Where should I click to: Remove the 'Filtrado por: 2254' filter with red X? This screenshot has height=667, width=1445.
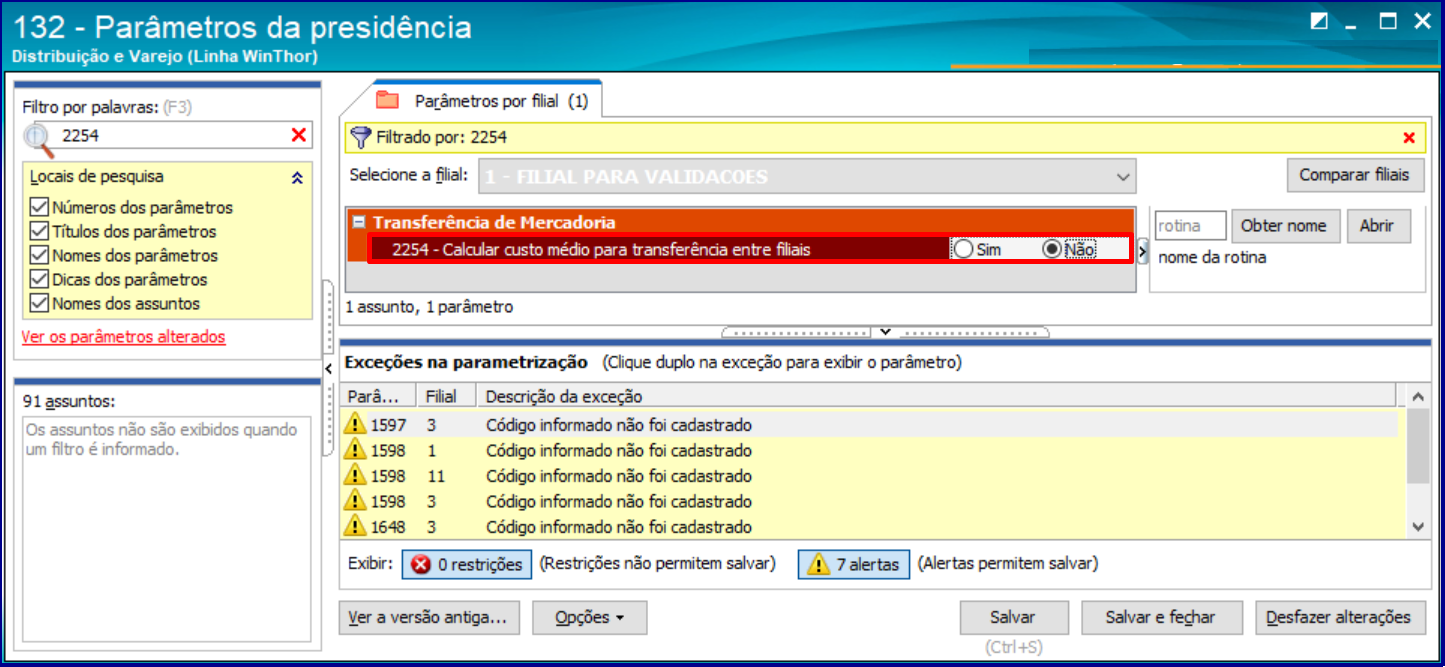[x=1409, y=138]
